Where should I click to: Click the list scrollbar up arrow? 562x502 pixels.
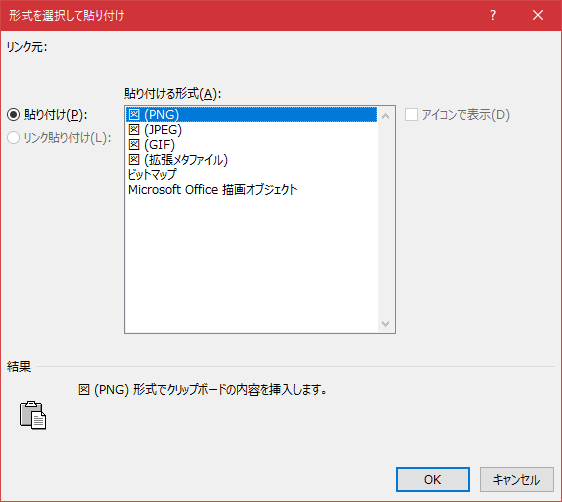click(x=386, y=116)
